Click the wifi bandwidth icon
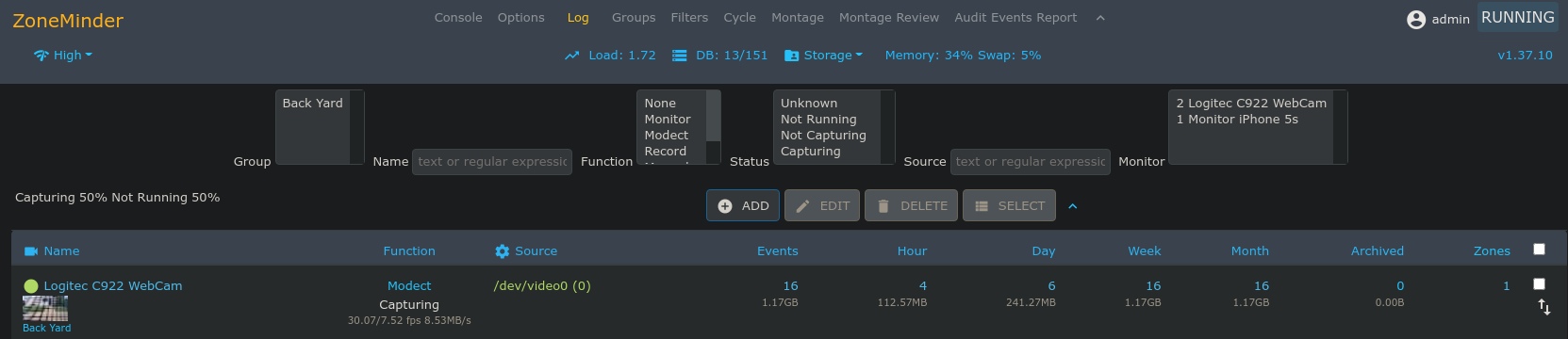 point(41,56)
